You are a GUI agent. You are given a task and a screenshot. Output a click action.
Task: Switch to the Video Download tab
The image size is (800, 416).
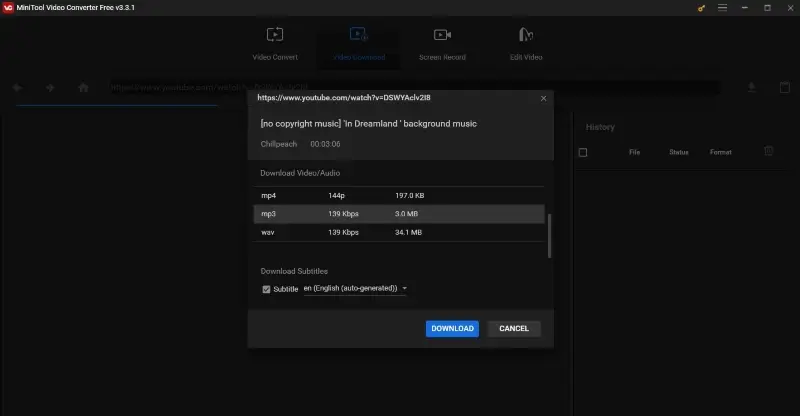(x=359, y=44)
